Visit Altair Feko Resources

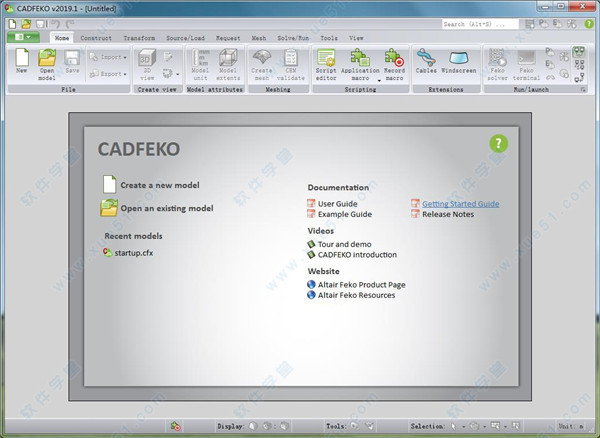351,295
